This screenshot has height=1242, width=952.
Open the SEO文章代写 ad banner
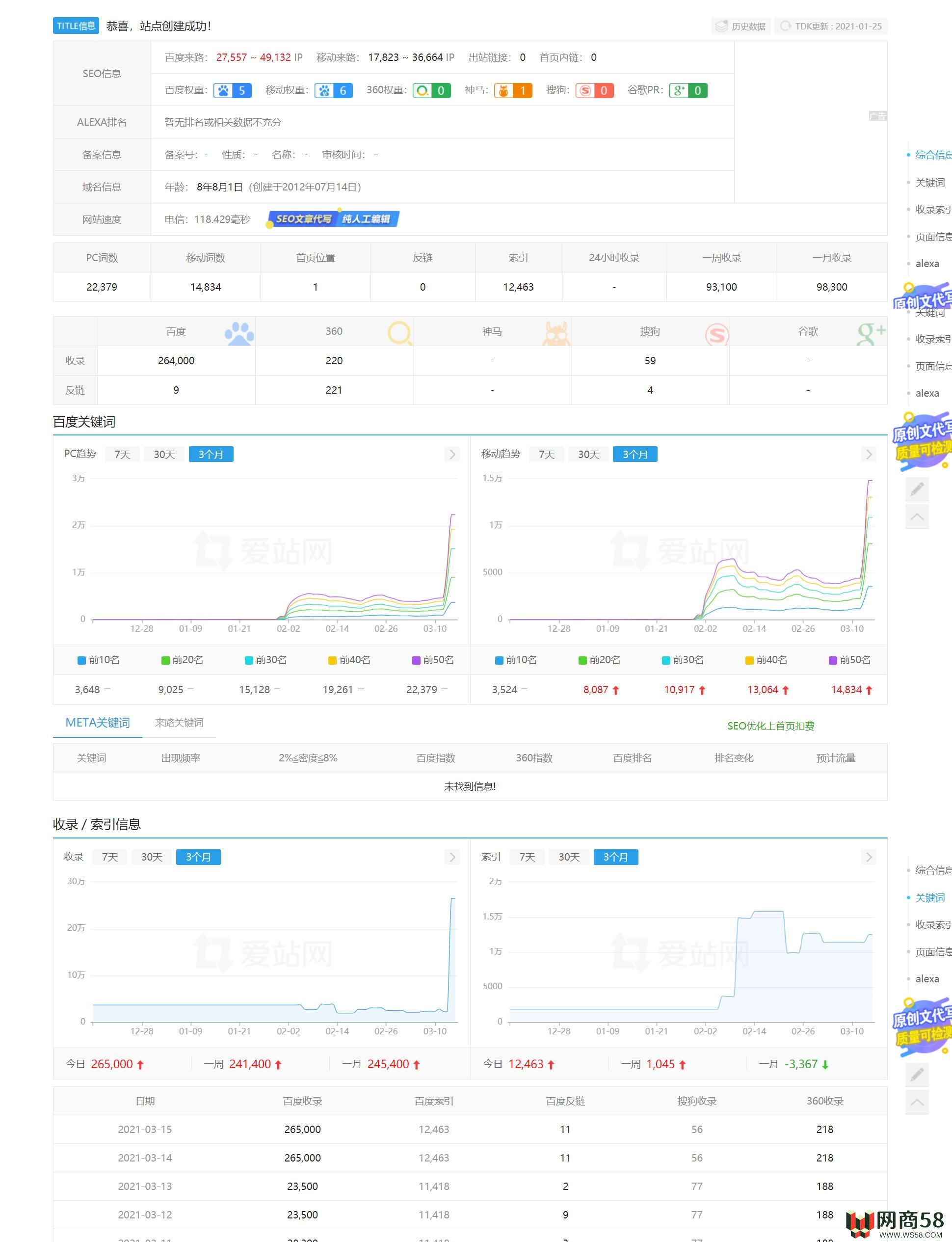point(333,219)
